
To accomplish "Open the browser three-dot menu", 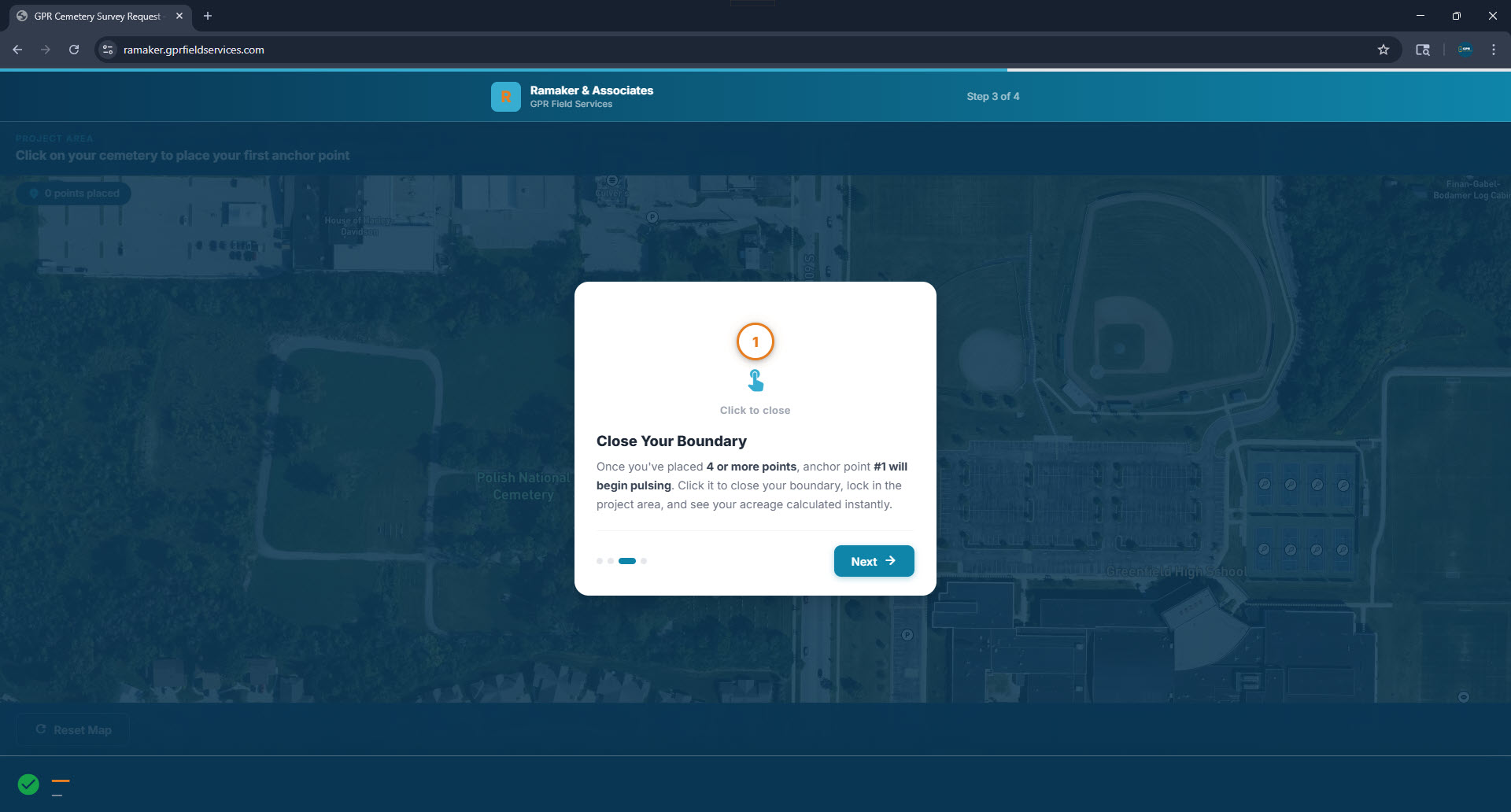I will (1493, 50).
